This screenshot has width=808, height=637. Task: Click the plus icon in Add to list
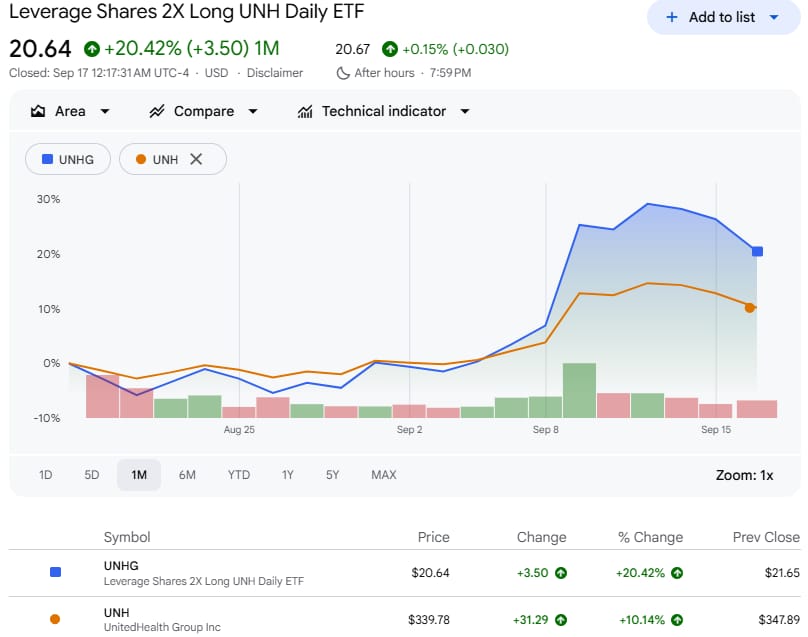click(671, 17)
